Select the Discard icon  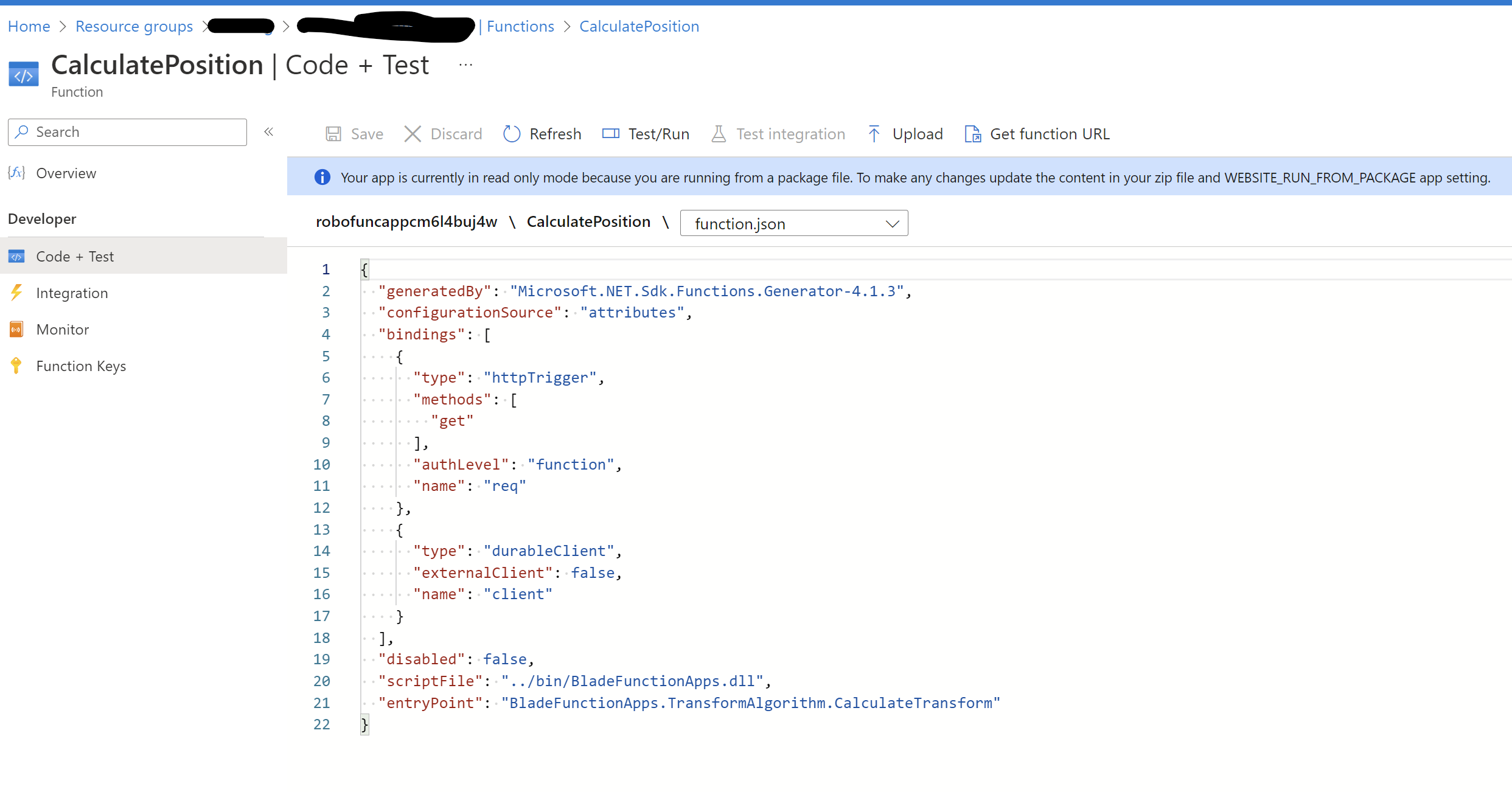click(x=413, y=133)
